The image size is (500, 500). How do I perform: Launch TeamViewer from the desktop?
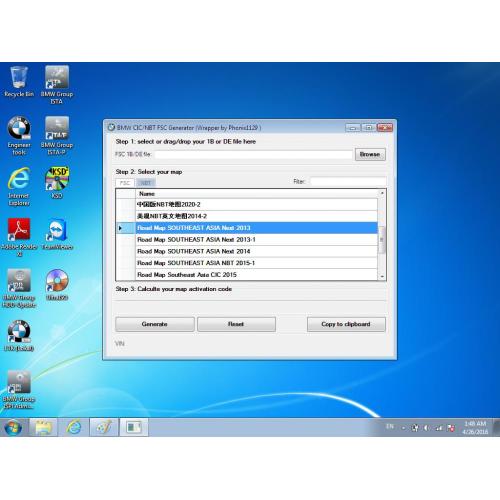tap(57, 234)
